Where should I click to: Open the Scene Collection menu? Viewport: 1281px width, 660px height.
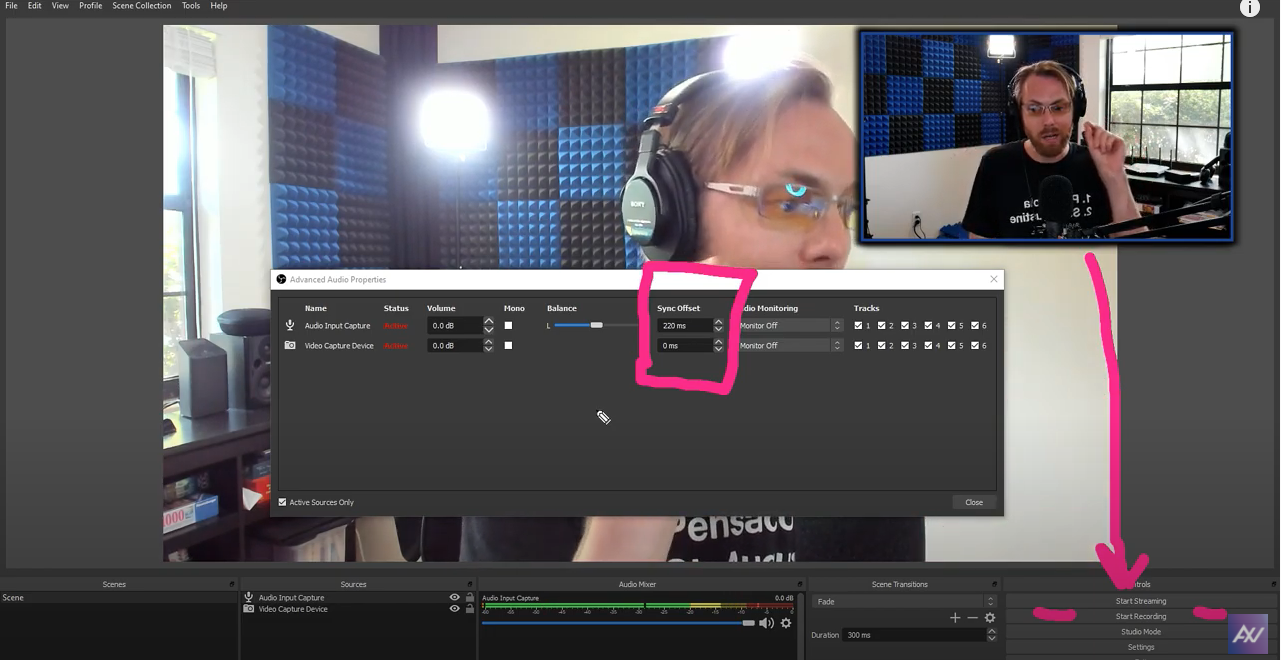[141, 6]
